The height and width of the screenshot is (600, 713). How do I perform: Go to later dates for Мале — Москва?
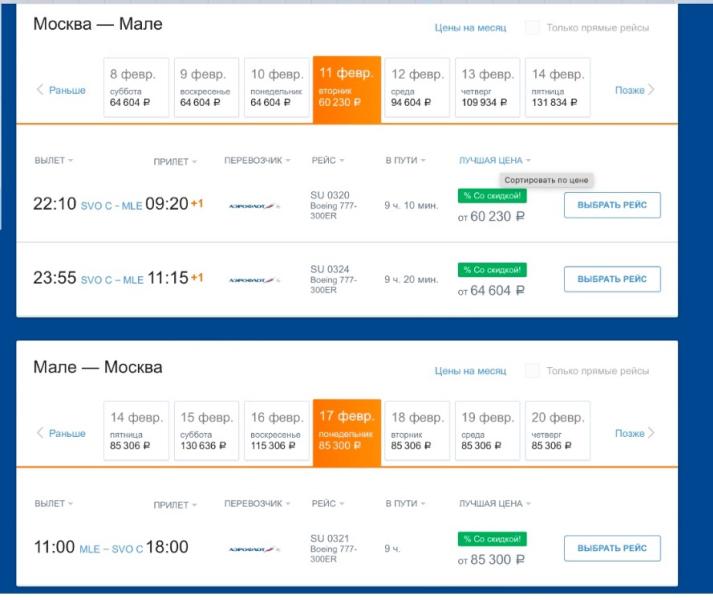[635, 433]
